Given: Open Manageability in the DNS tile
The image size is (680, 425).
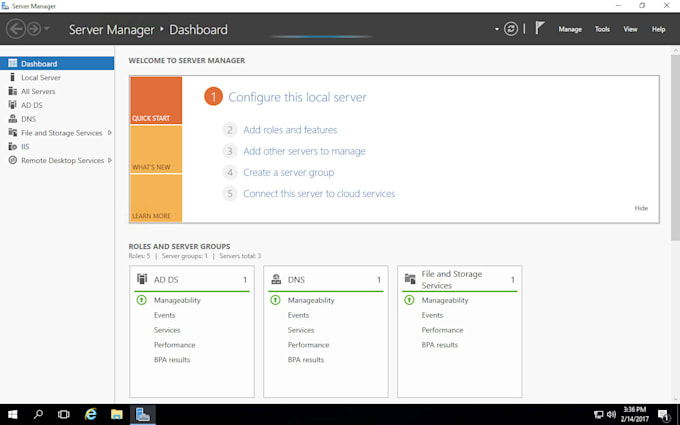Looking at the screenshot, I should 311,300.
